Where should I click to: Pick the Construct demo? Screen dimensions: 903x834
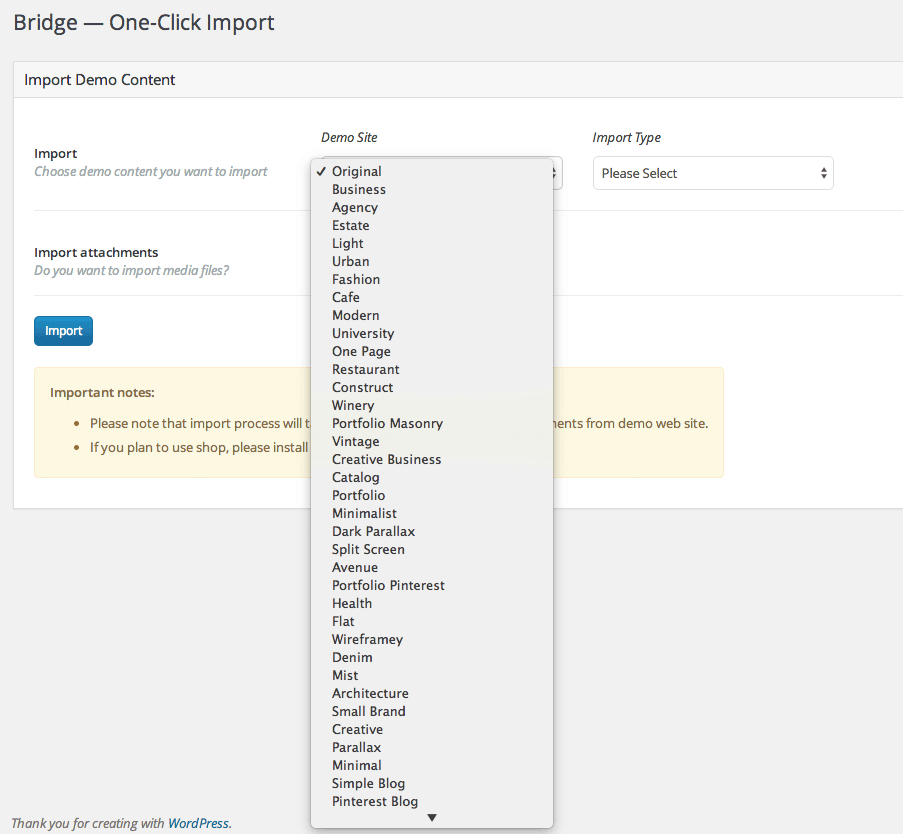(431, 388)
